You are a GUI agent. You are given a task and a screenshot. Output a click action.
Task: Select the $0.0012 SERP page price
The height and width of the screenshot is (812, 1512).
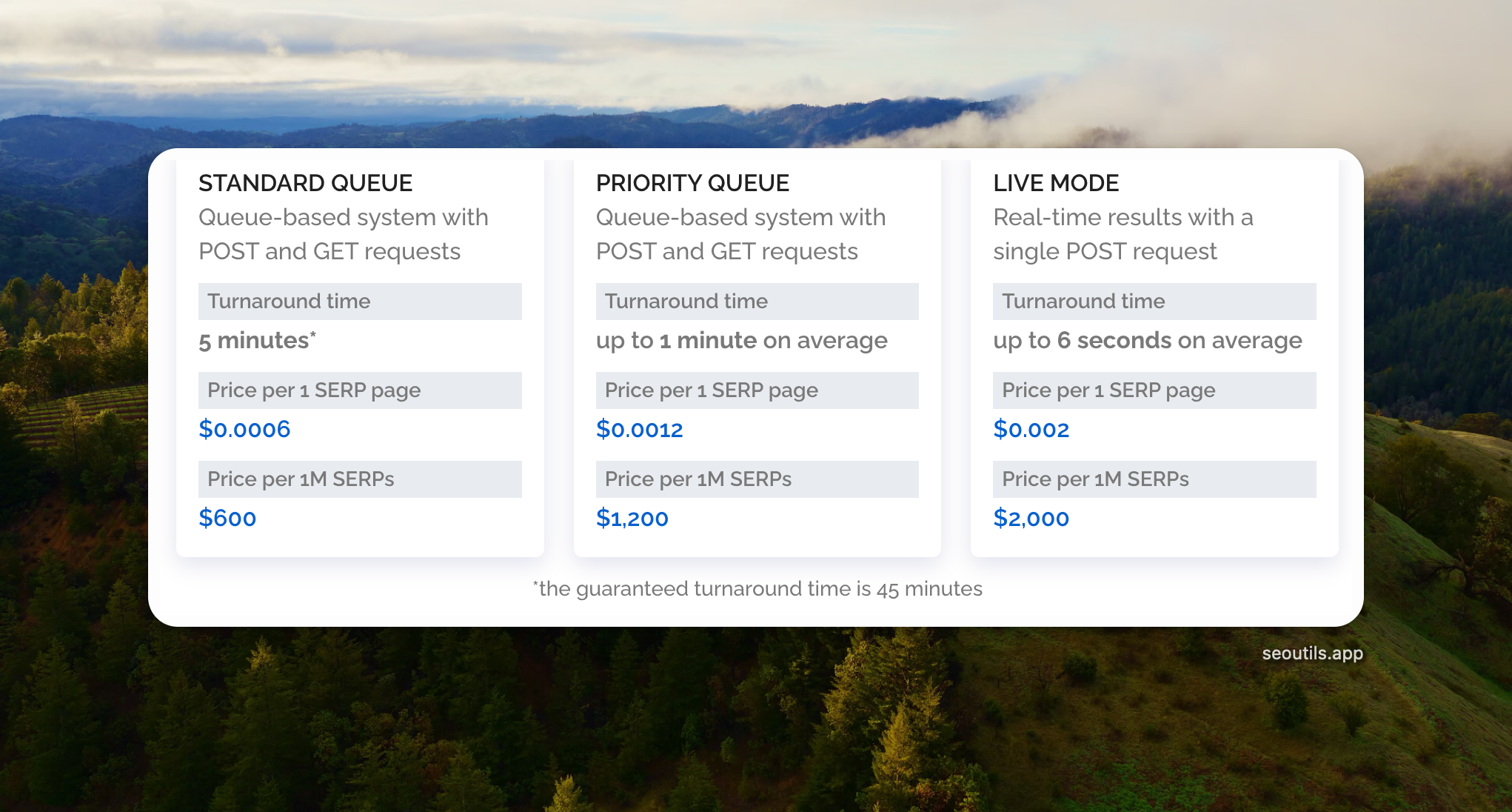(639, 430)
